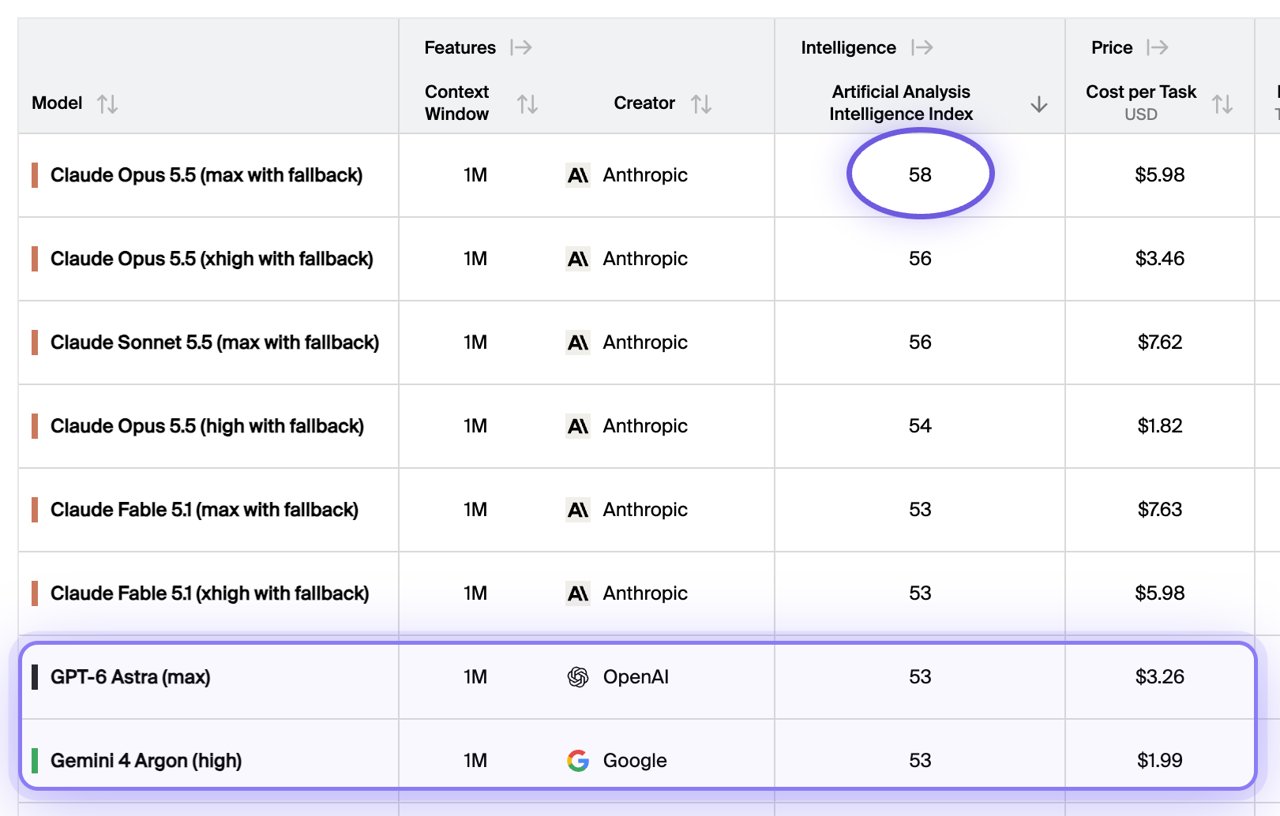Screen dimensions: 1280x816
Task: Click cost $3.46
Action: tap(1160, 259)
